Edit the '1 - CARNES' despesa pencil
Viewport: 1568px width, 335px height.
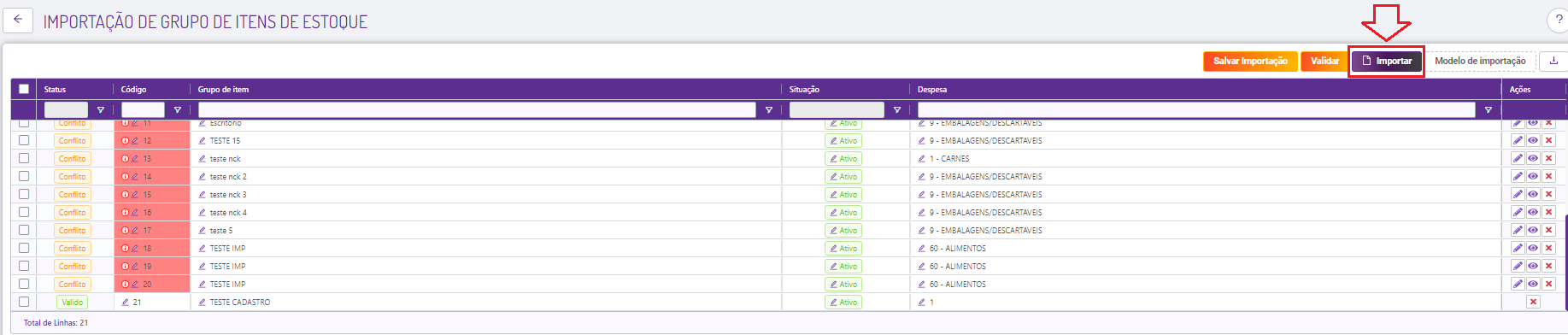[x=922, y=159]
